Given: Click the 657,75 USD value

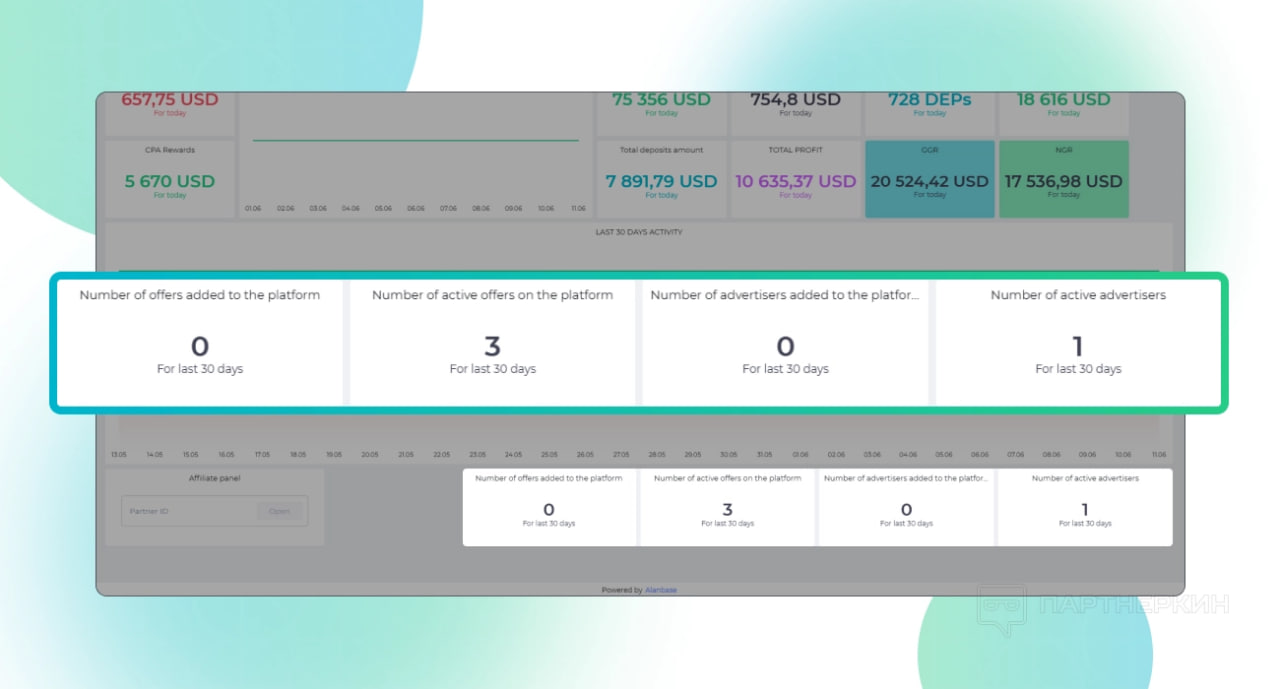Looking at the screenshot, I should pos(170,100).
